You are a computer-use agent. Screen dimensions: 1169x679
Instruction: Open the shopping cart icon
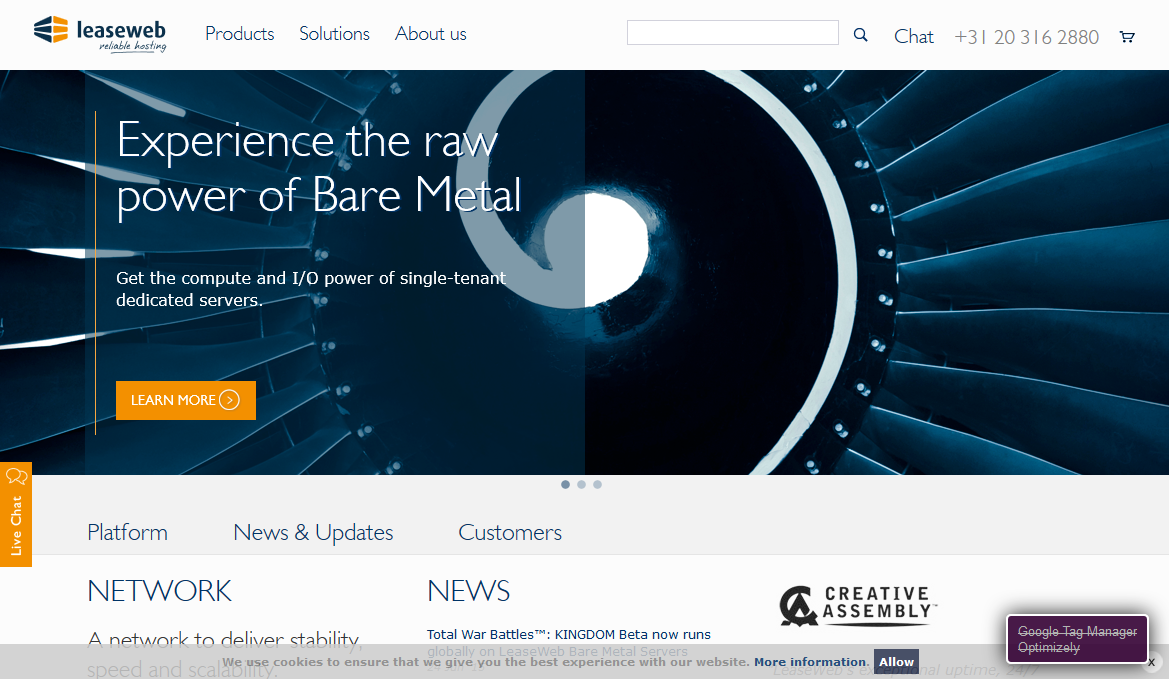click(x=1127, y=37)
